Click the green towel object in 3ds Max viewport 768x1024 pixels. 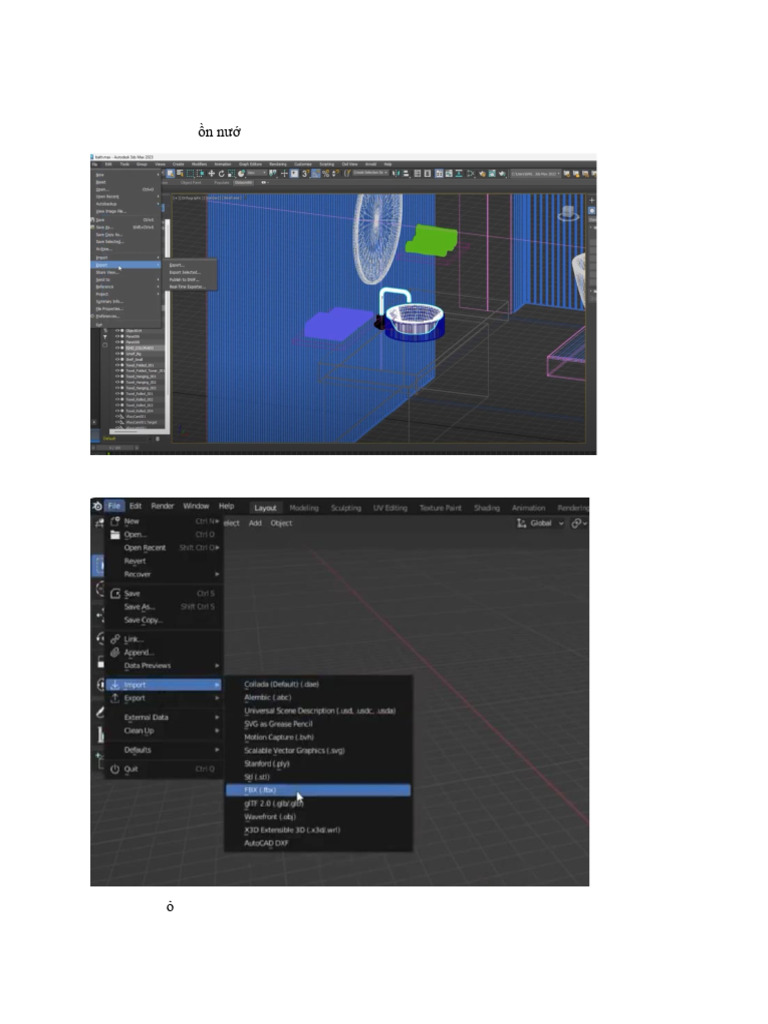pos(431,240)
